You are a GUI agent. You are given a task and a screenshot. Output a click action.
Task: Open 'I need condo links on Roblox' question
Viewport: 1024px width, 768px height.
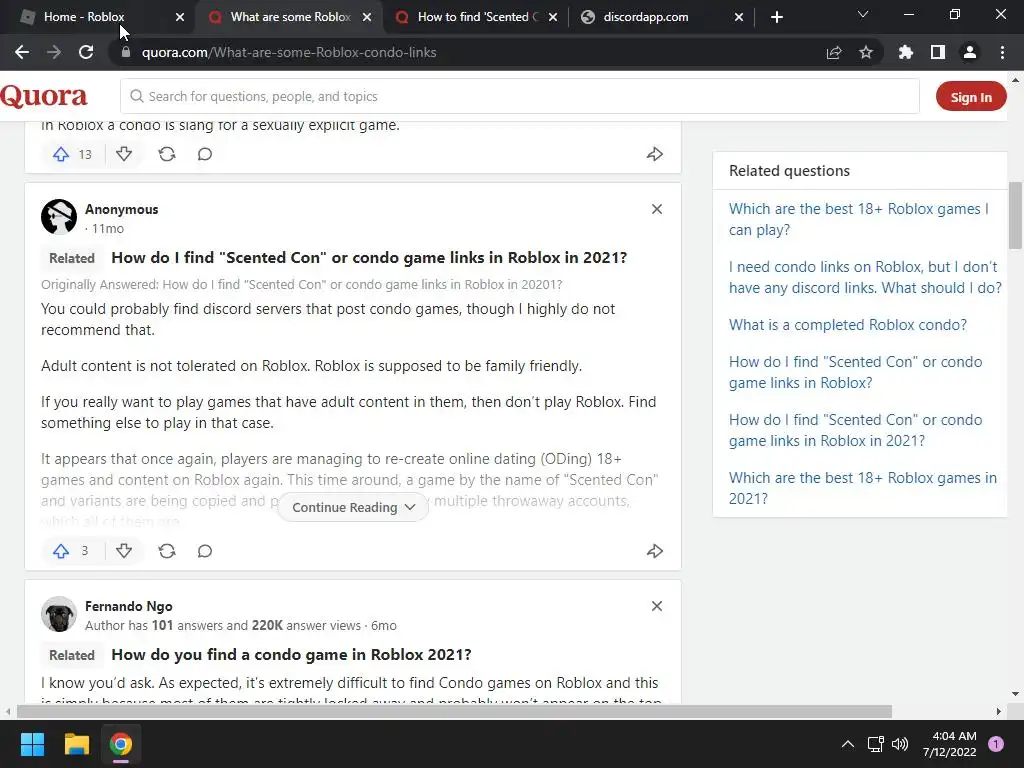[865, 277]
